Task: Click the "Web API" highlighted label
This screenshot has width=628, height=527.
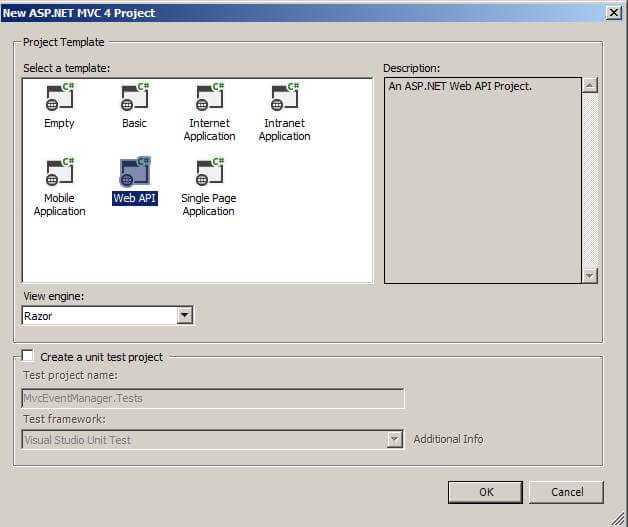Action: (135, 198)
